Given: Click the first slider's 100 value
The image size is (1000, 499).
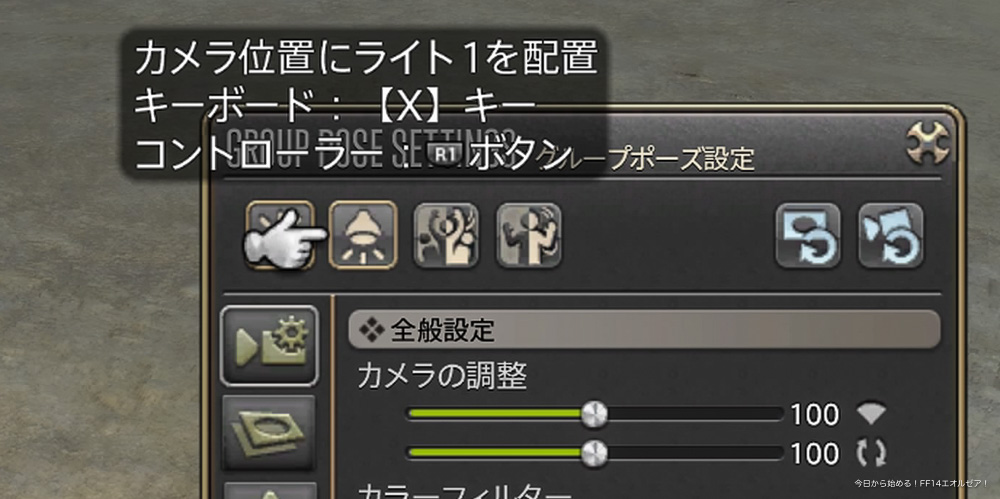Looking at the screenshot, I should pos(814,415).
